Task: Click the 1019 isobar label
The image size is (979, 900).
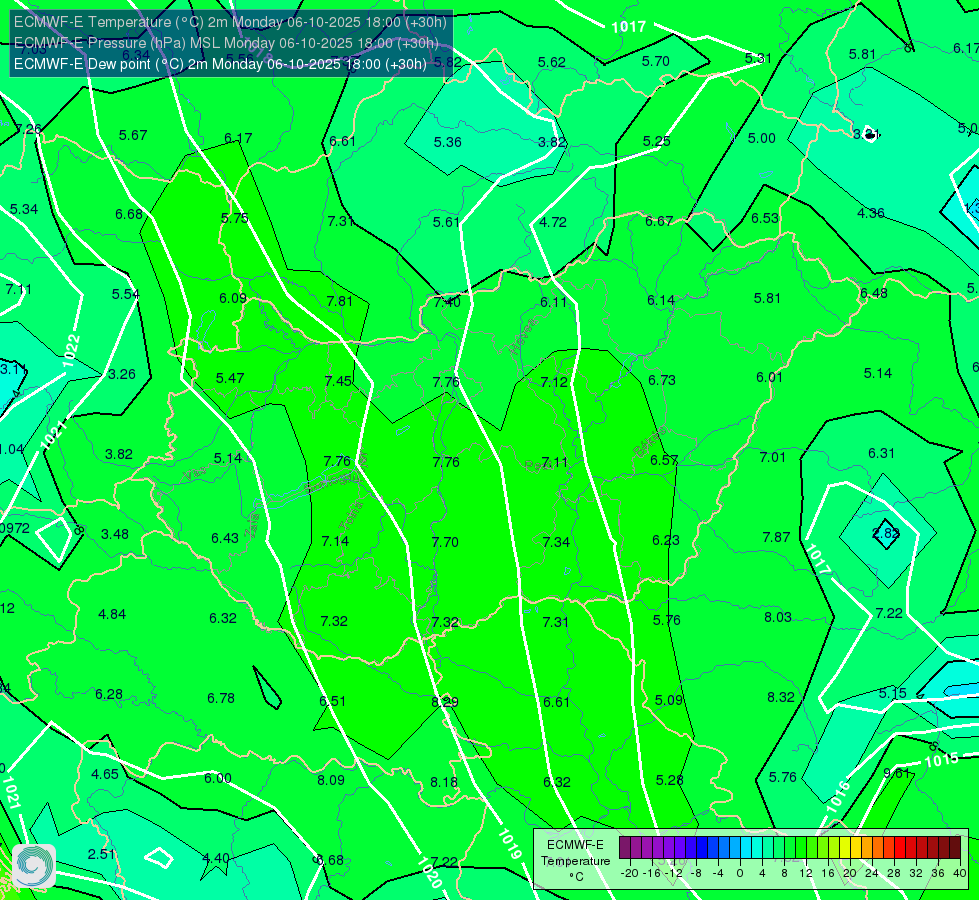Action: [x=509, y=844]
